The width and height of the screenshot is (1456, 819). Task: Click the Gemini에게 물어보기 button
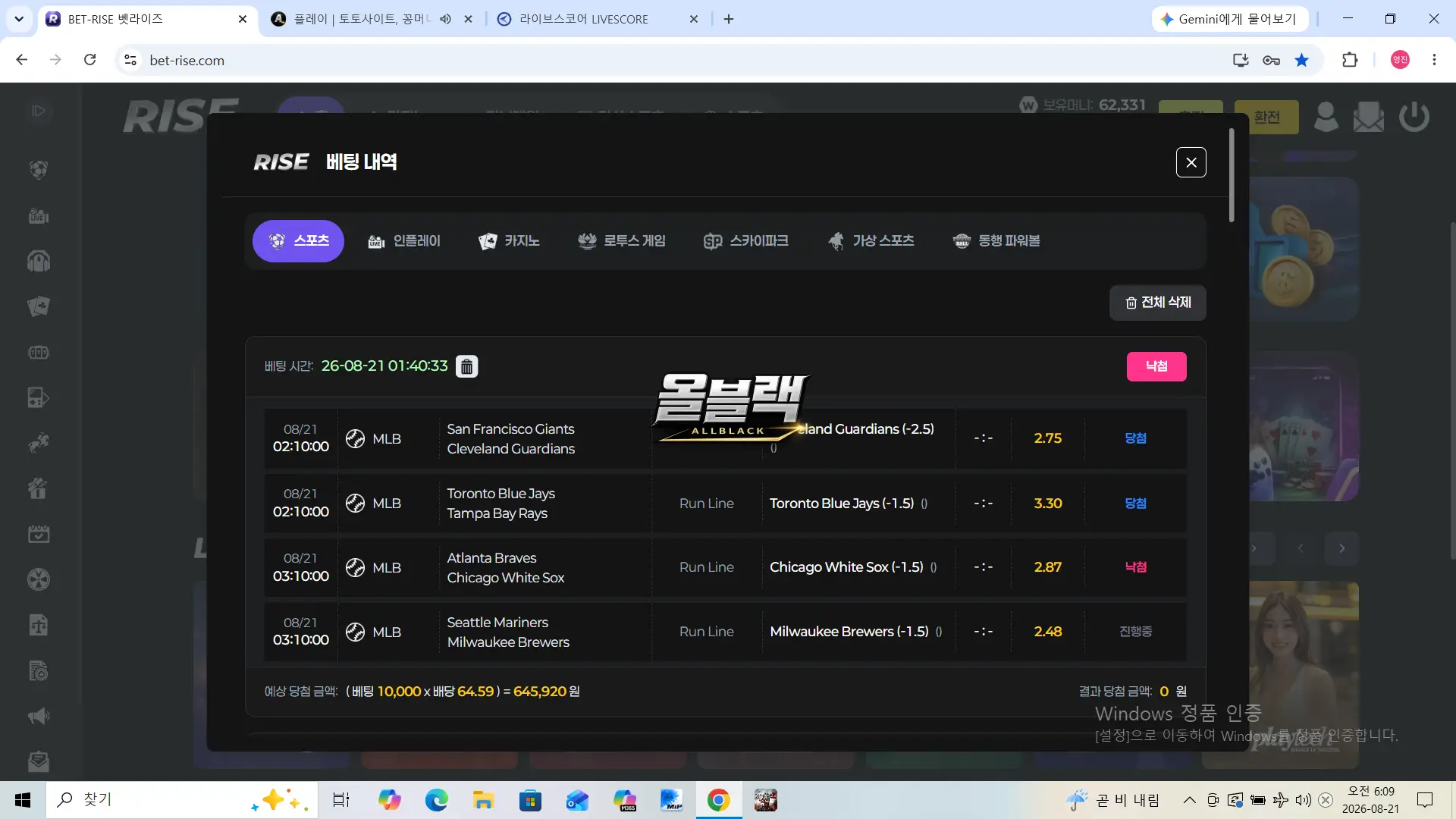click(1229, 19)
